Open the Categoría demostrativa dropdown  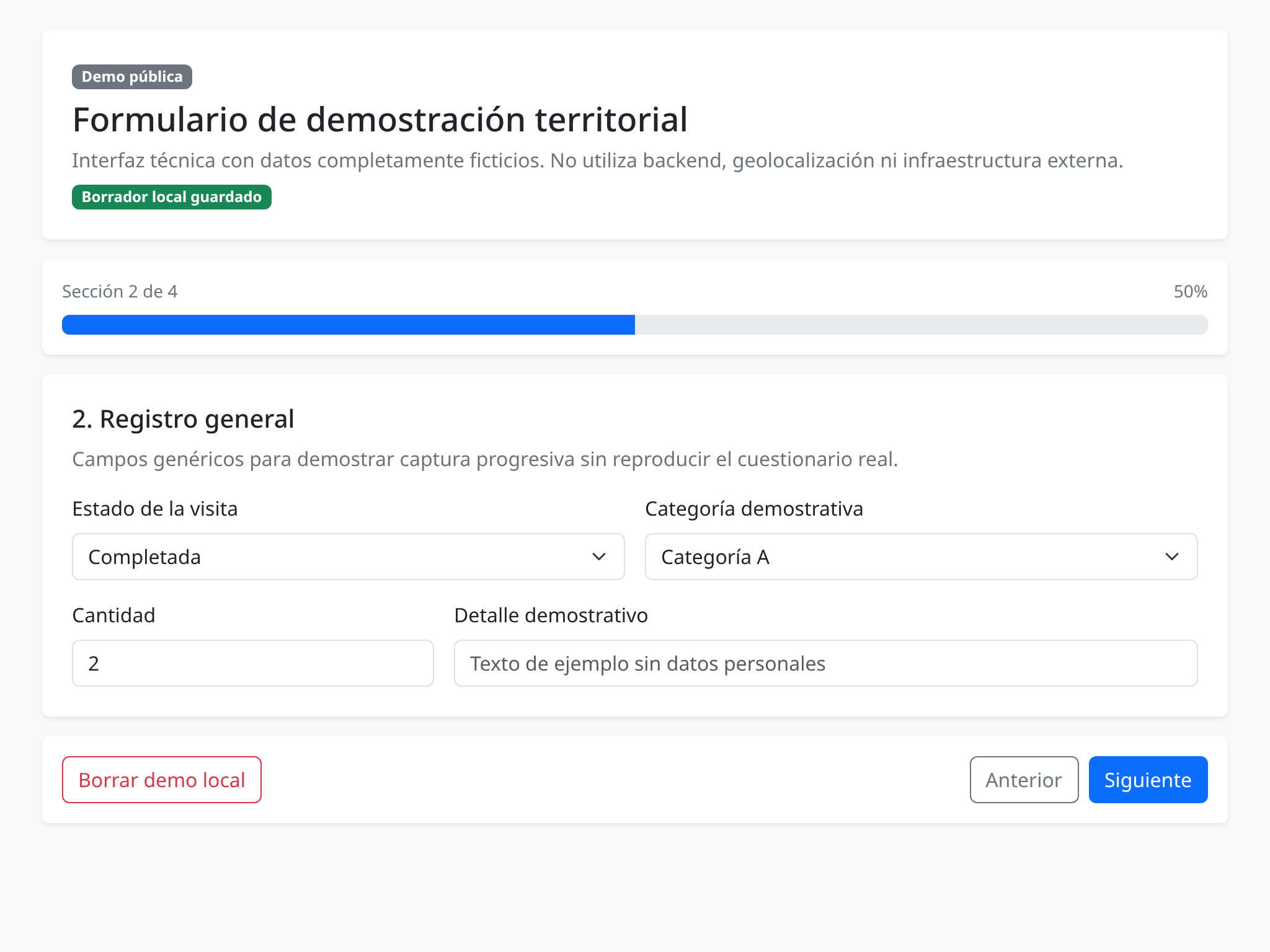click(x=921, y=557)
